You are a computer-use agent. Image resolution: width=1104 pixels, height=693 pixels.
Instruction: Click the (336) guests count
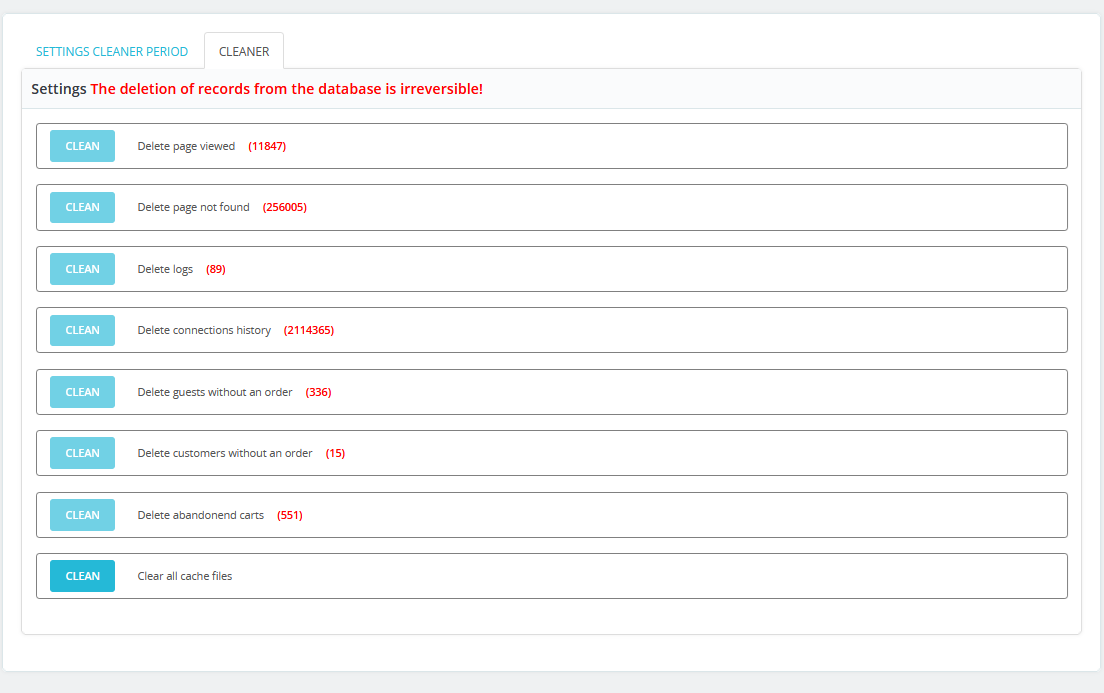click(x=318, y=392)
